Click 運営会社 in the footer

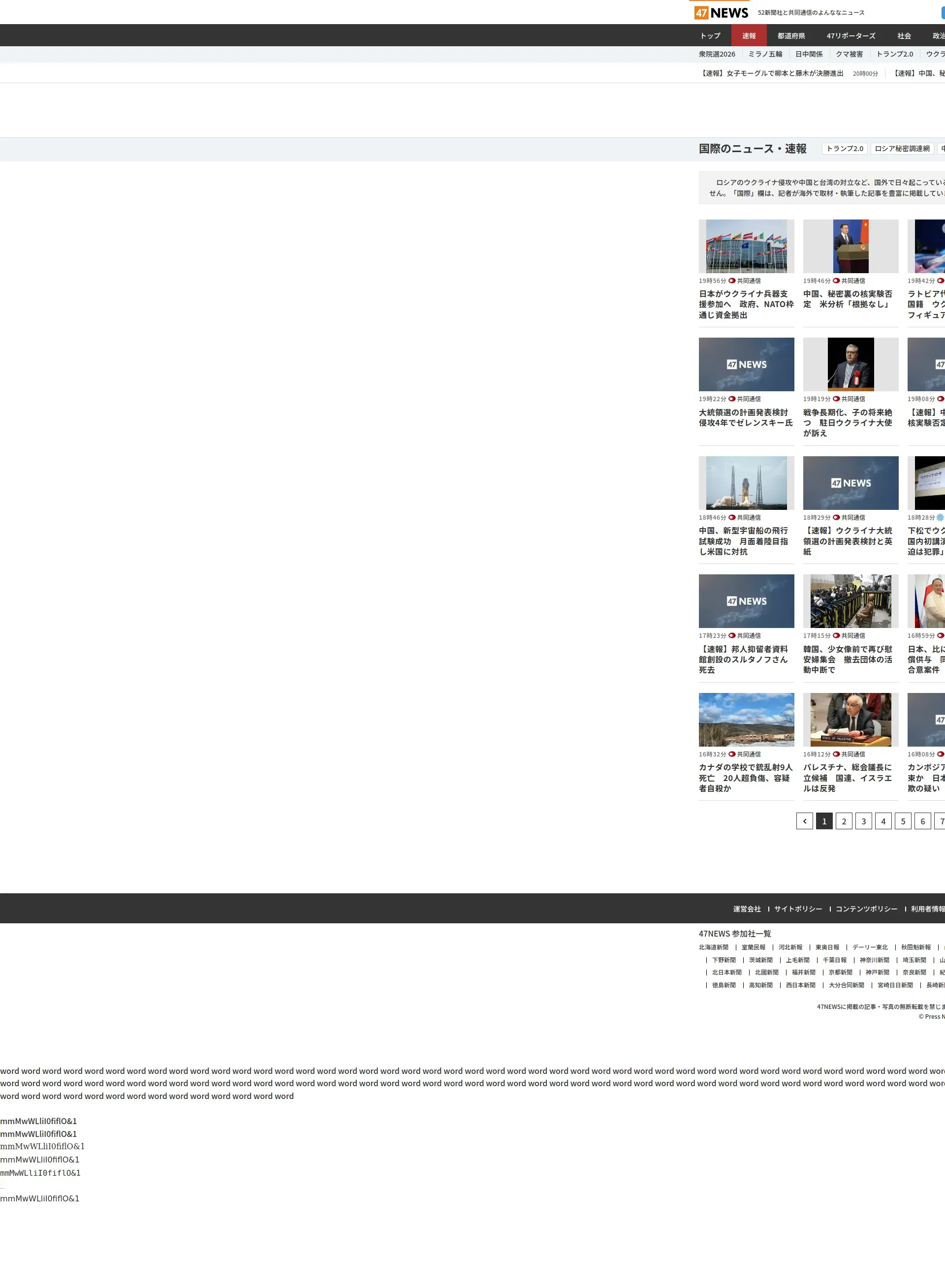tap(747, 909)
